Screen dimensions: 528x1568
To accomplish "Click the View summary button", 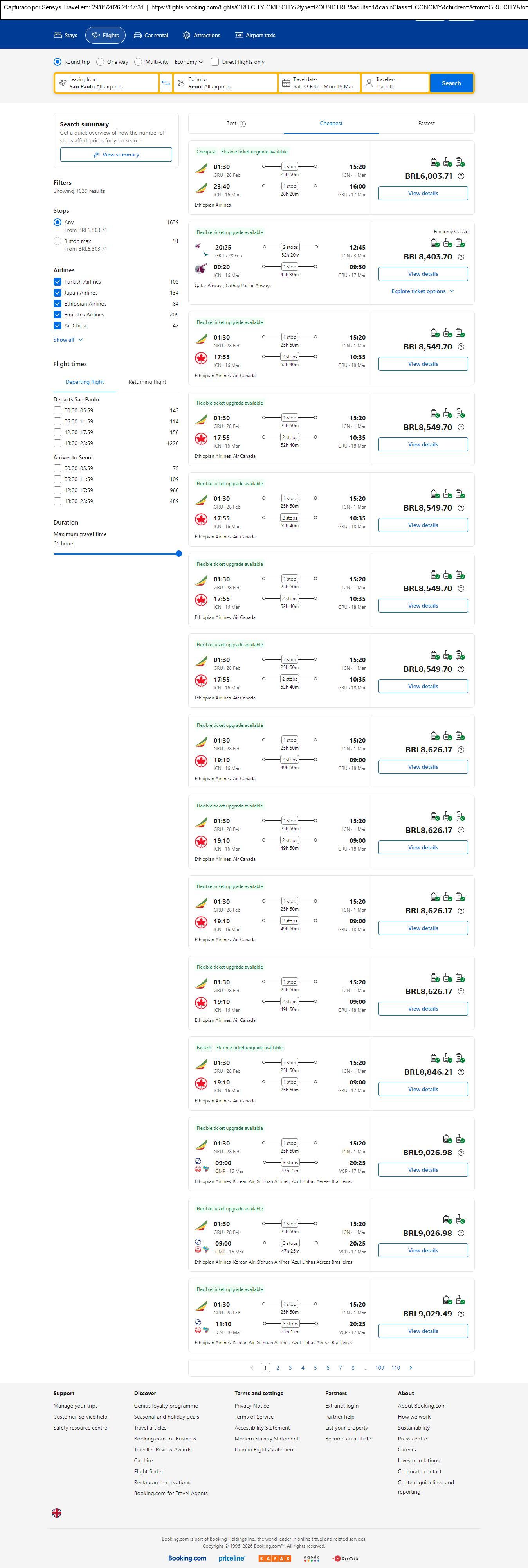I will pyautogui.click(x=116, y=155).
